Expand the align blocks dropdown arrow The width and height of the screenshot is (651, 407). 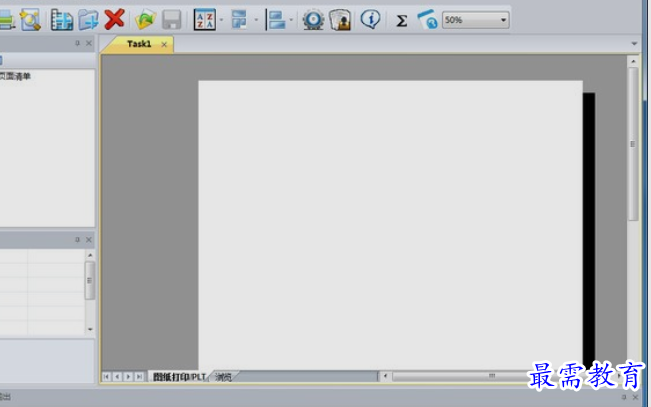291,20
